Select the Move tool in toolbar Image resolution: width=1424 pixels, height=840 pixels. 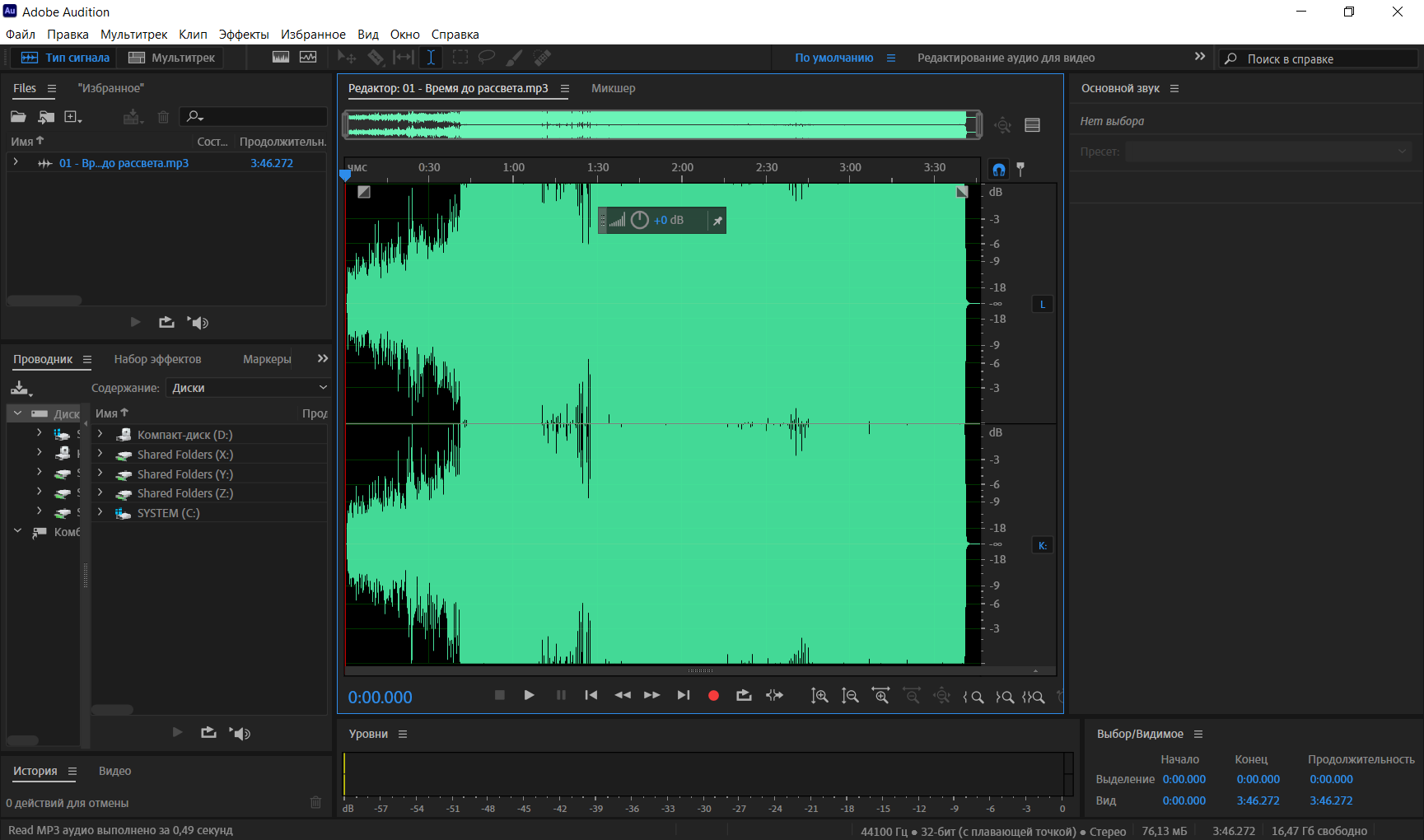[x=347, y=58]
